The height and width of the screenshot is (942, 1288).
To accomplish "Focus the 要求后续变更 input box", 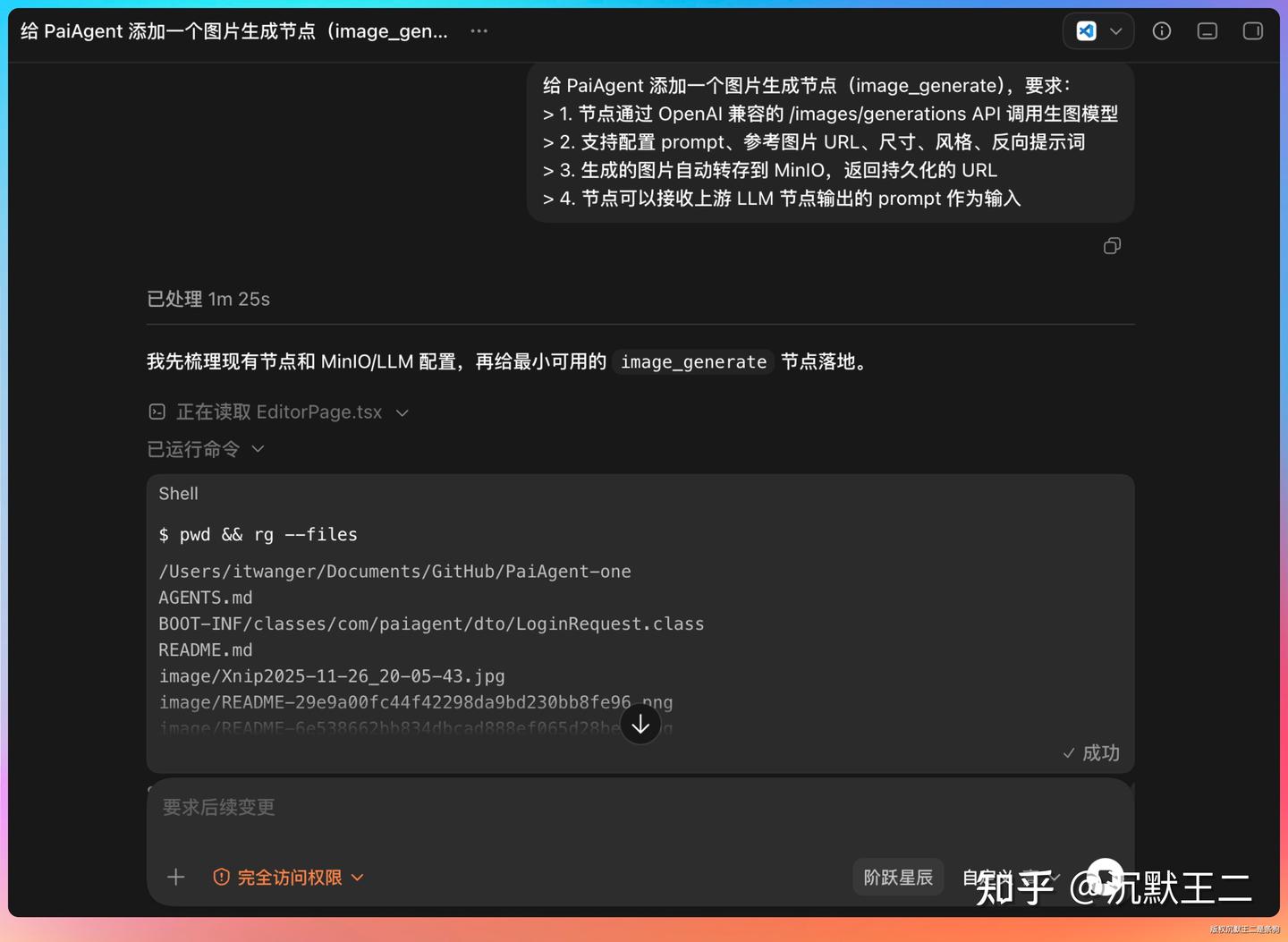I will (640, 808).
